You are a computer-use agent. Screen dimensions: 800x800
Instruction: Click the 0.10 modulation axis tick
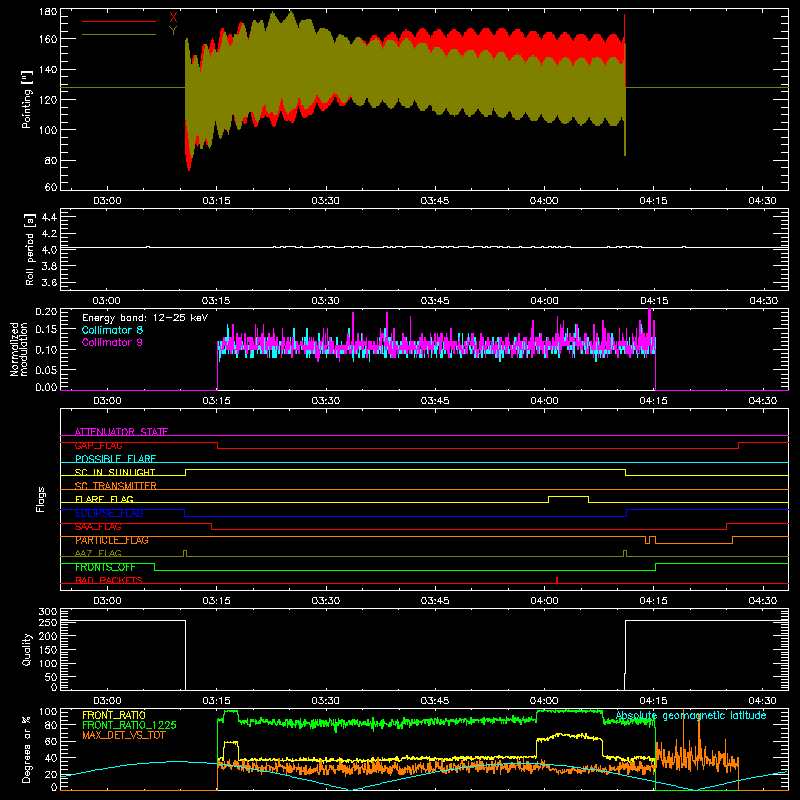[46, 349]
